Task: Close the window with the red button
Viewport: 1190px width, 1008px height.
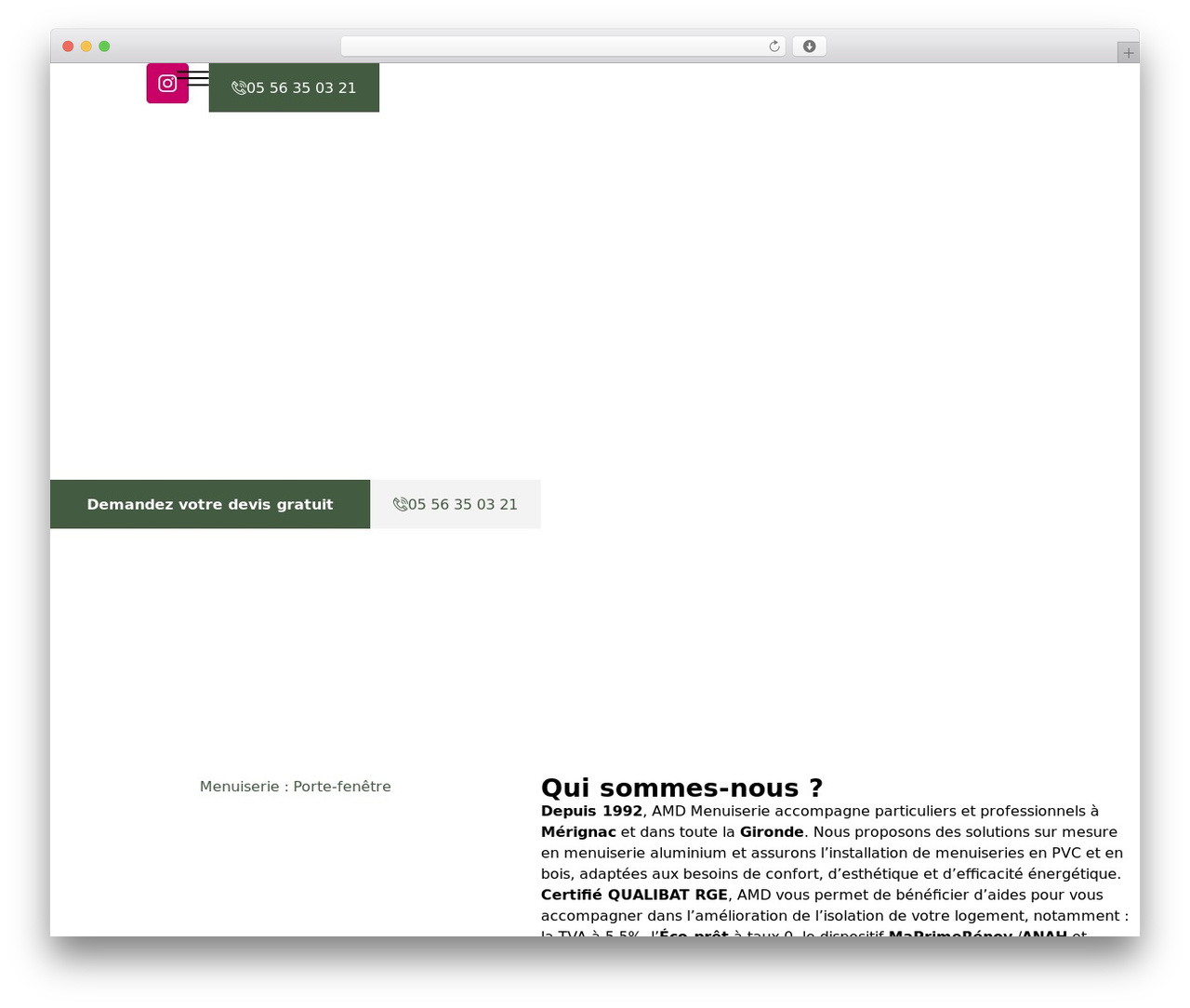Action: [68, 46]
